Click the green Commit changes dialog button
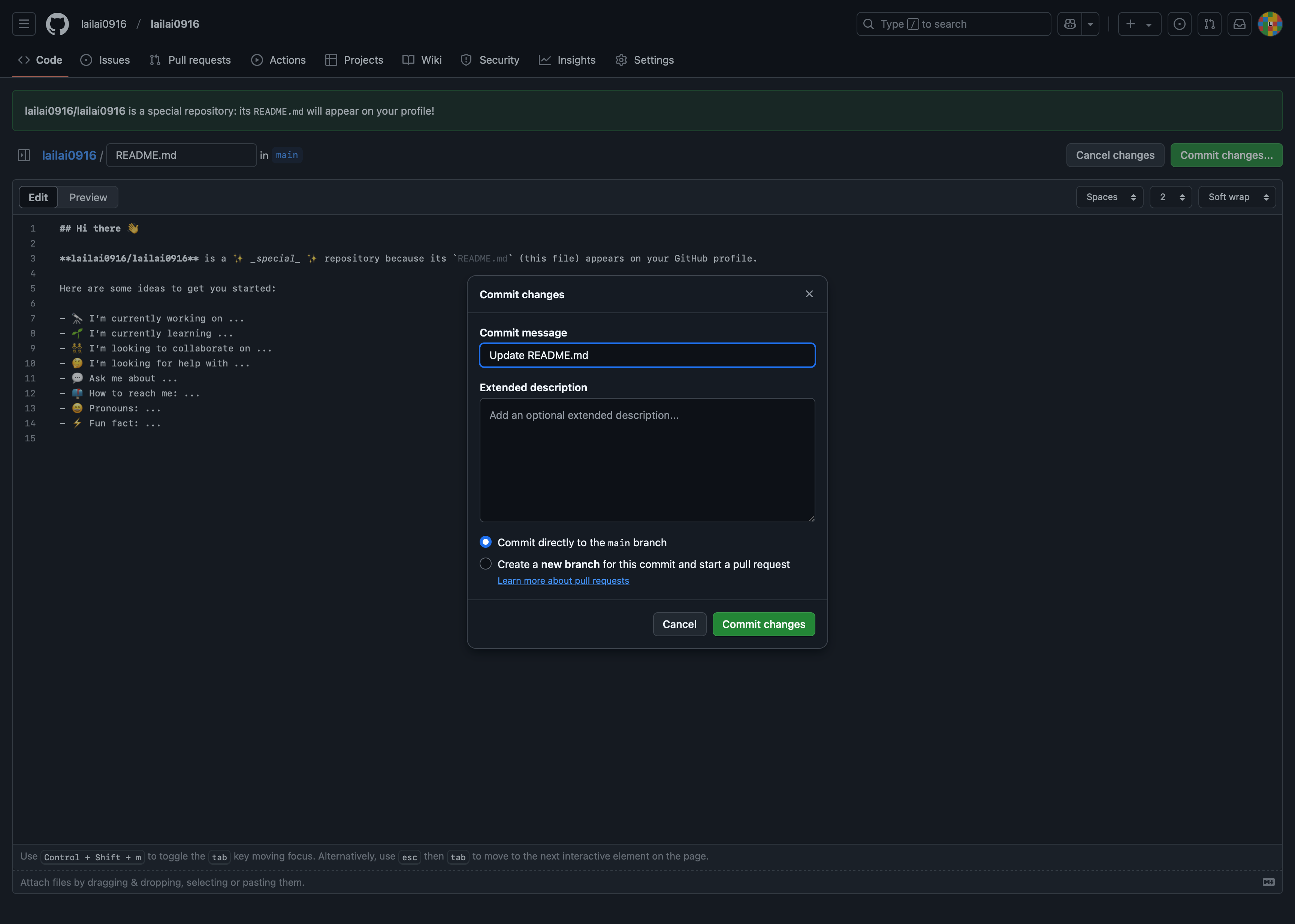Viewport: 1295px width, 924px height. [763, 624]
